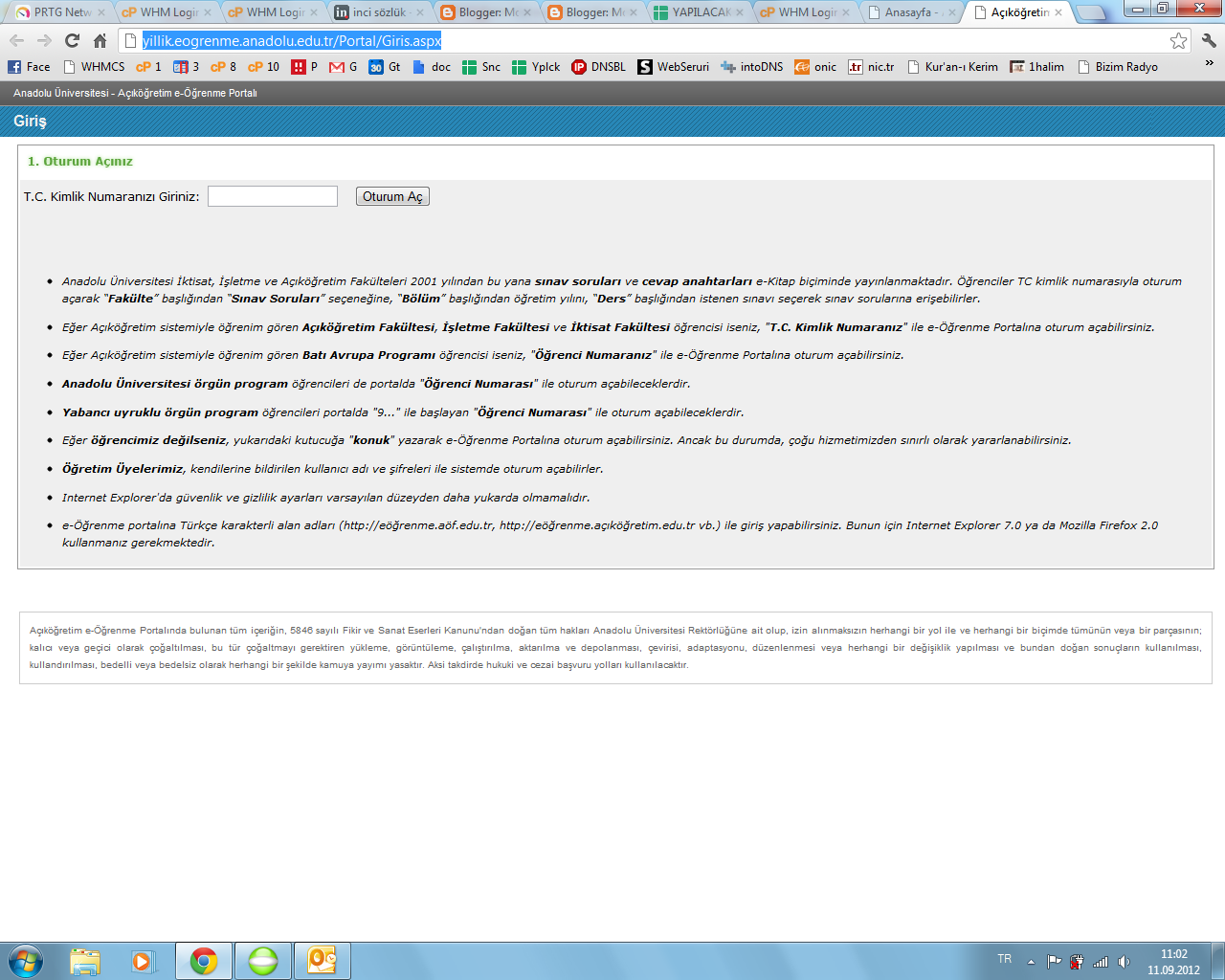Screen dimensions: 1225x980
Task: Click the Show Desktop strip at the taskbar's far end
Action: [x=1217, y=961]
